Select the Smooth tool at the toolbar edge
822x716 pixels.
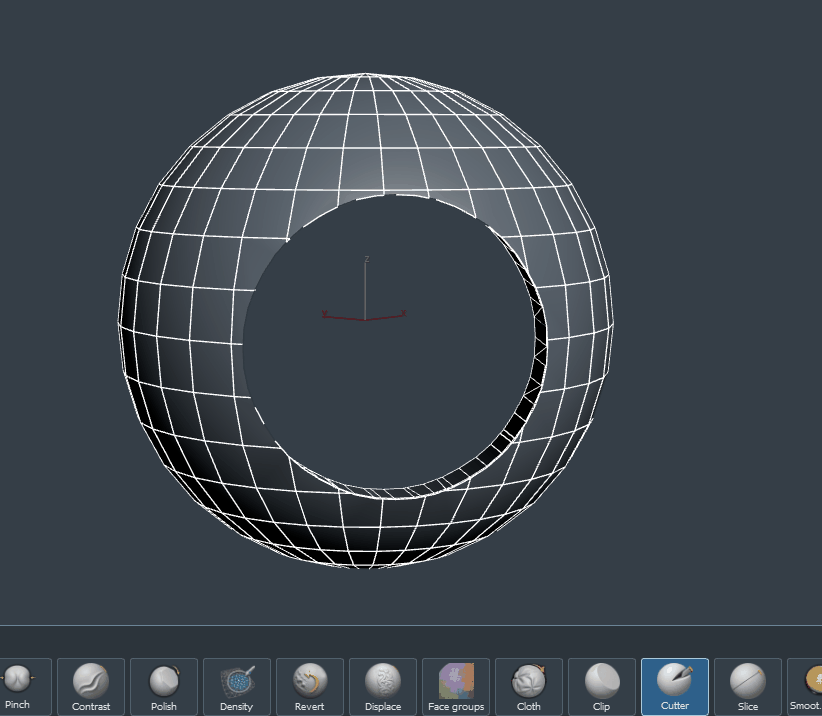[x=805, y=687]
